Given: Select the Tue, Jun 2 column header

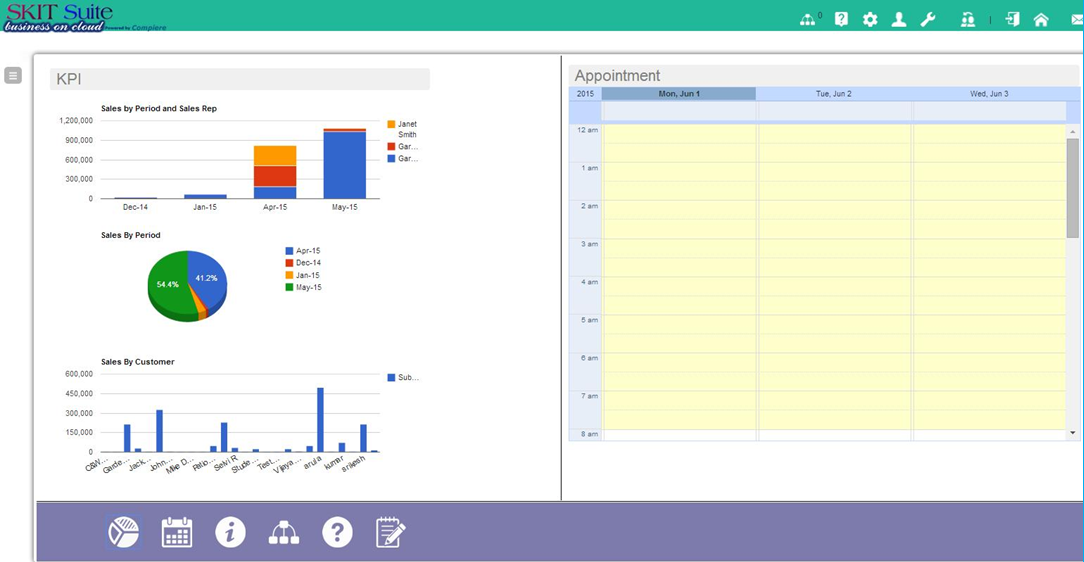Looking at the screenshot, I should 833,94.
